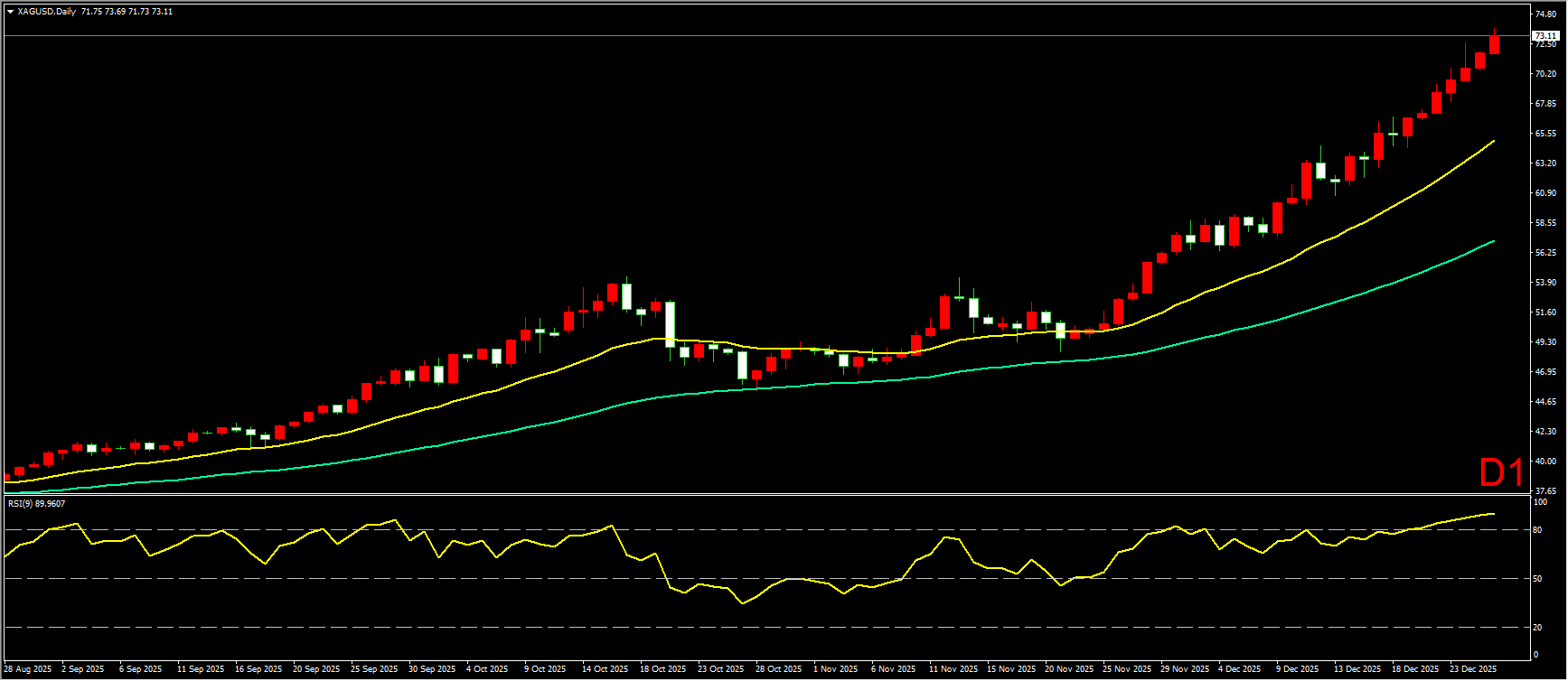Click the 28 Aug 2025 date label
Screen dimensions: 1568x681
(28, 669)
